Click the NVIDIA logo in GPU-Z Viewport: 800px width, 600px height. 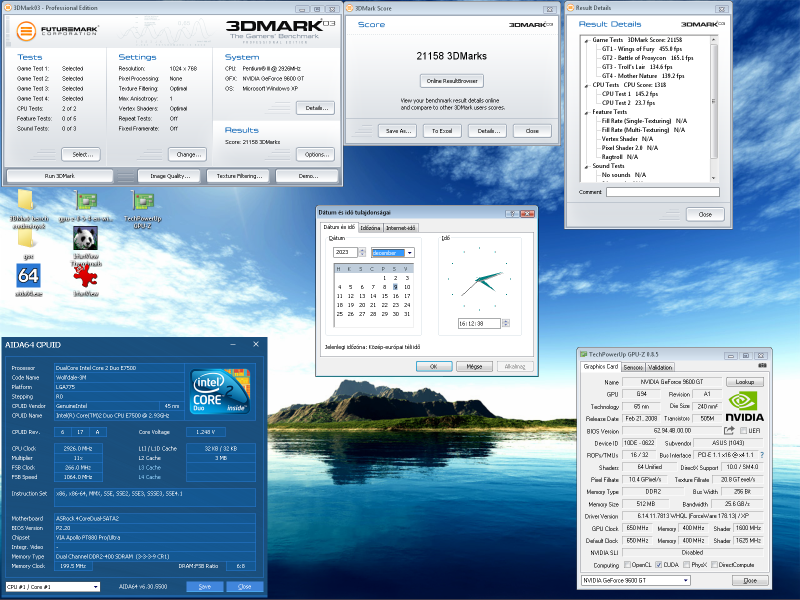coord(744,407)
